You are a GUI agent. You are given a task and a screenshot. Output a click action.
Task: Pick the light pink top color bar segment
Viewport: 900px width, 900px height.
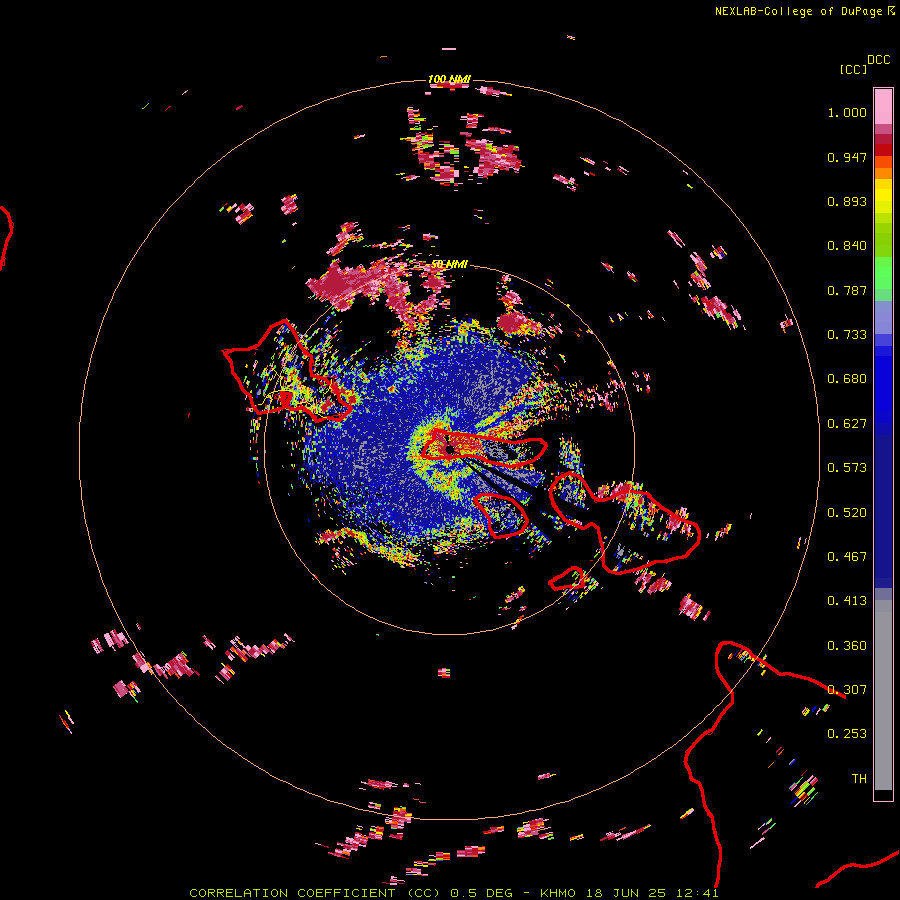[x=883, y=106]
